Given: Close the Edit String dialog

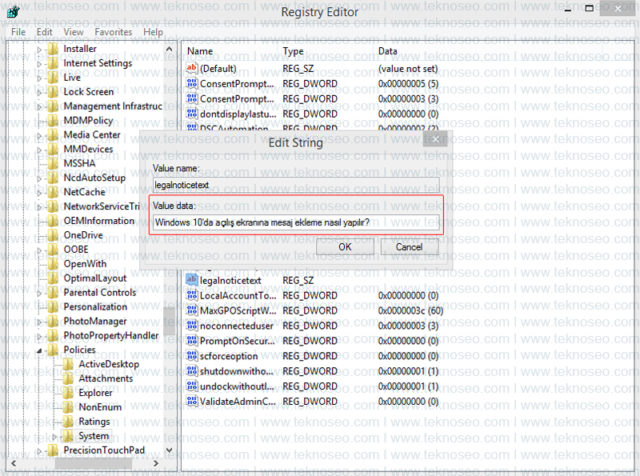Looking at the screenshot, I should click(436, 139).
